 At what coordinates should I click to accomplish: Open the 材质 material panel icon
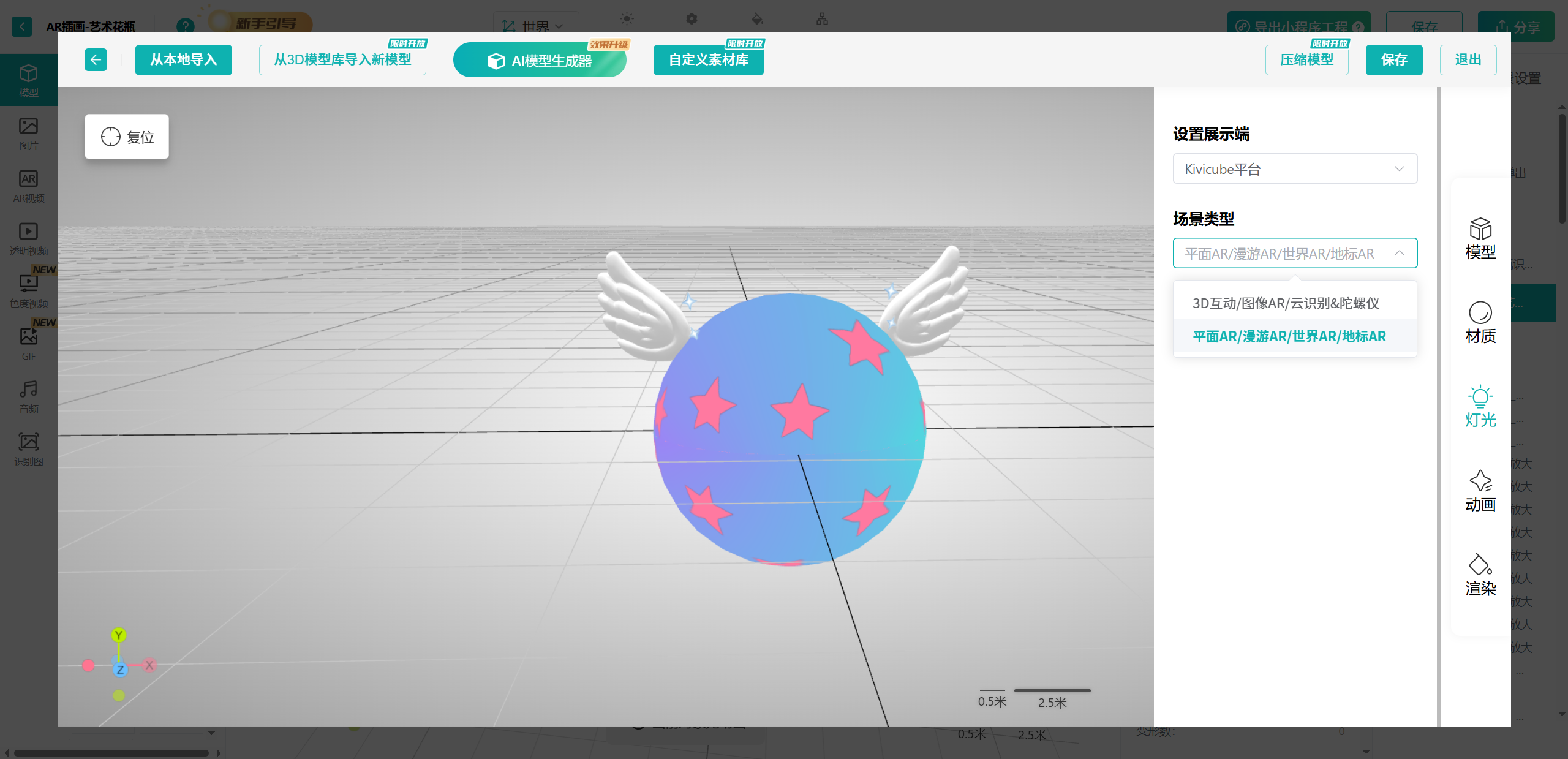[x=1480, y=322]
